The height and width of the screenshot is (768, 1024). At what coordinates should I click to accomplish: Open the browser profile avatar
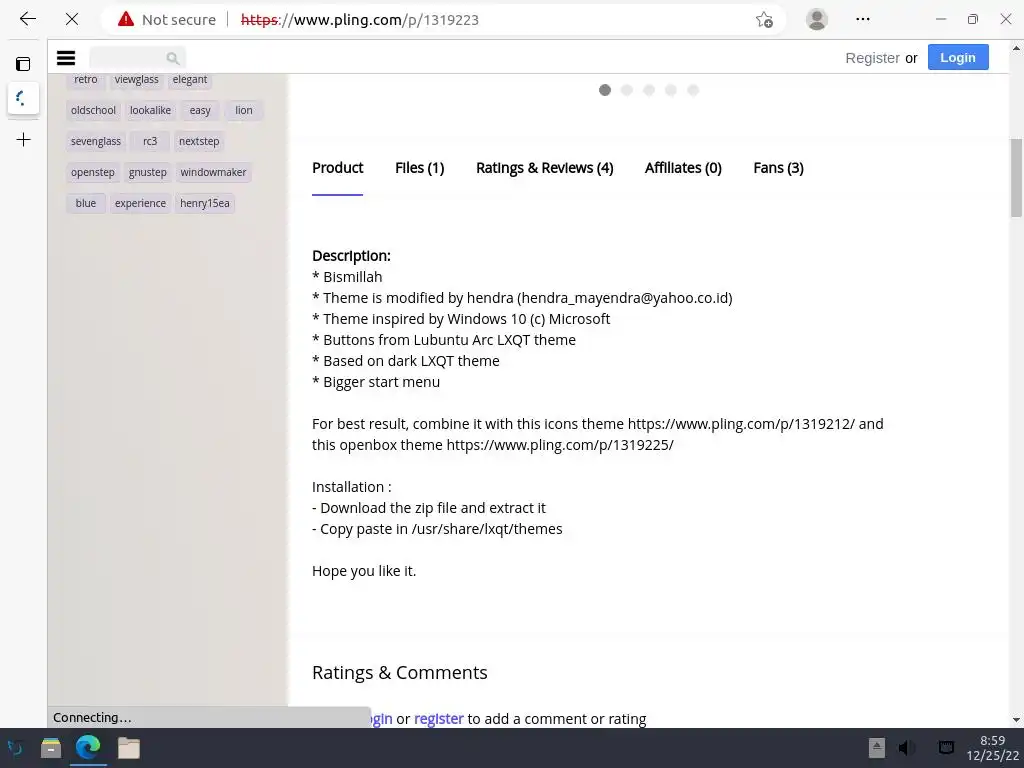click(x=816, y=19)
